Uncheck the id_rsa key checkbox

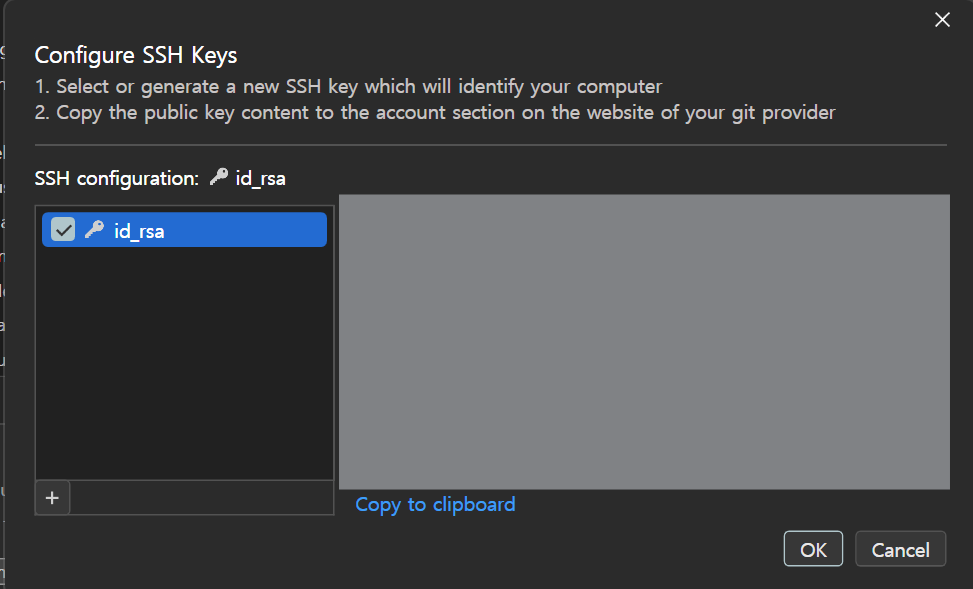63,230
